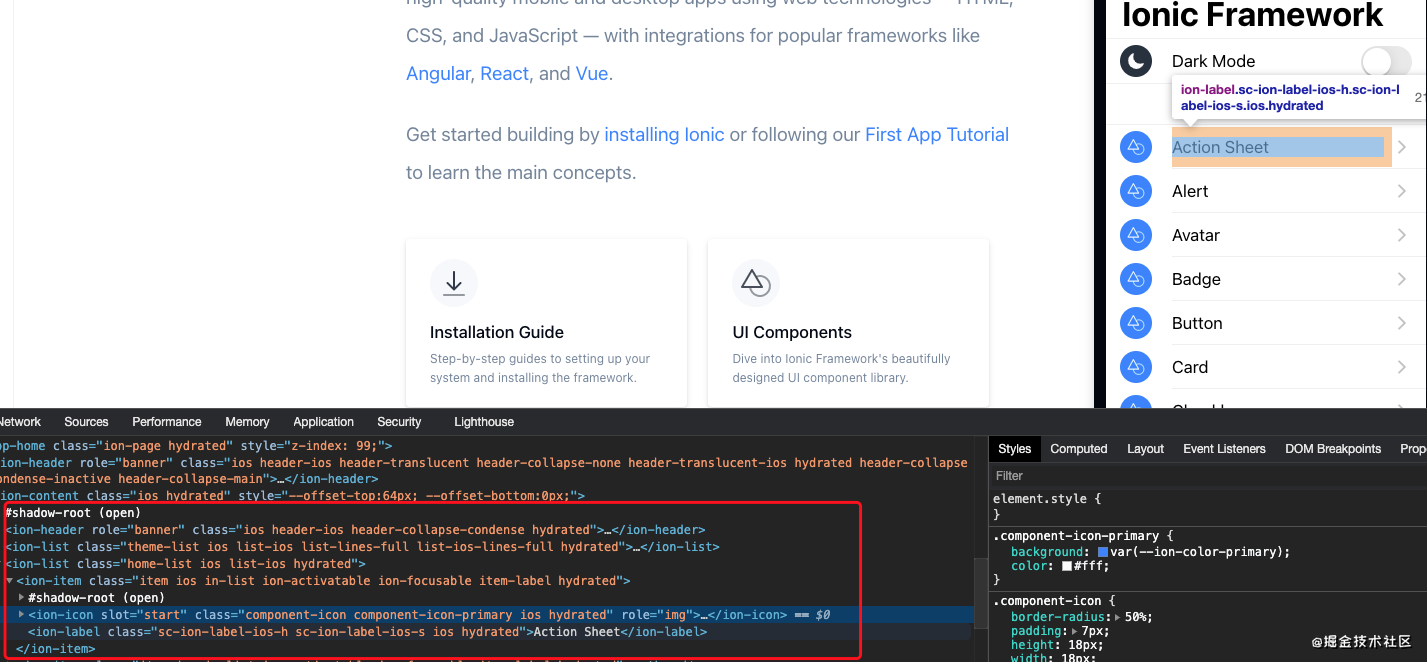Collapse the ion-item element node
This screenshot has height=662, width=1427.
pyautogui.click(x=10, y=581)
